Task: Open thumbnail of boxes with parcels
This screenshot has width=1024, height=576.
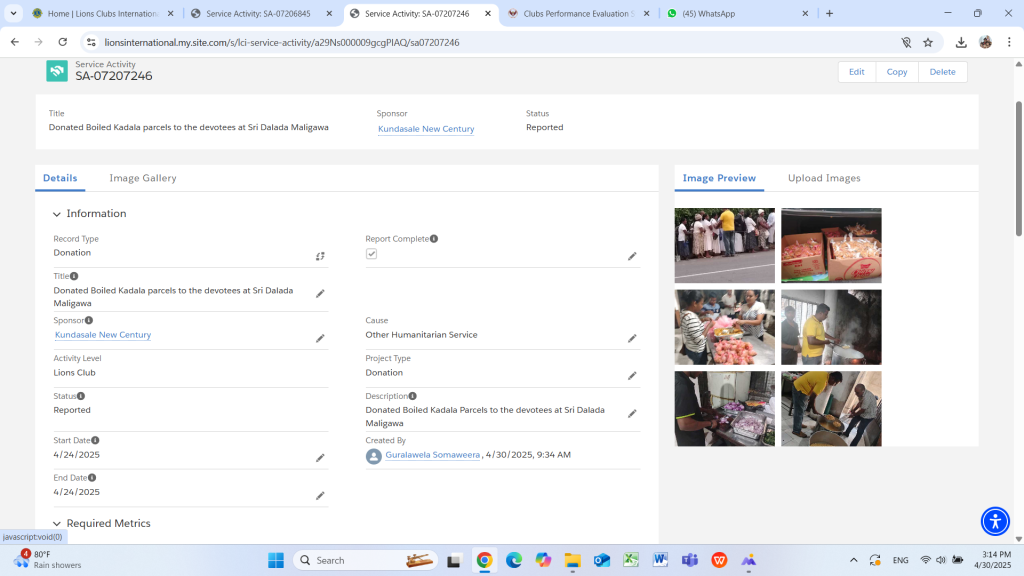Action: click(831, 246)
